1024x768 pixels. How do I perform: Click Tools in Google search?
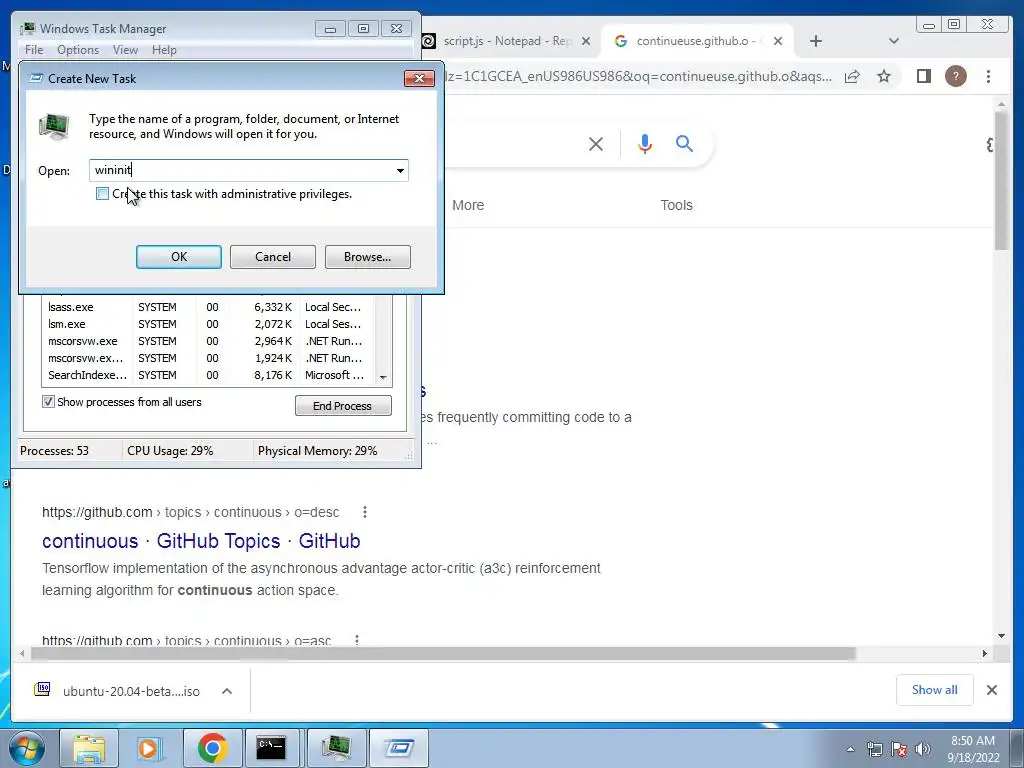(676, 205)
